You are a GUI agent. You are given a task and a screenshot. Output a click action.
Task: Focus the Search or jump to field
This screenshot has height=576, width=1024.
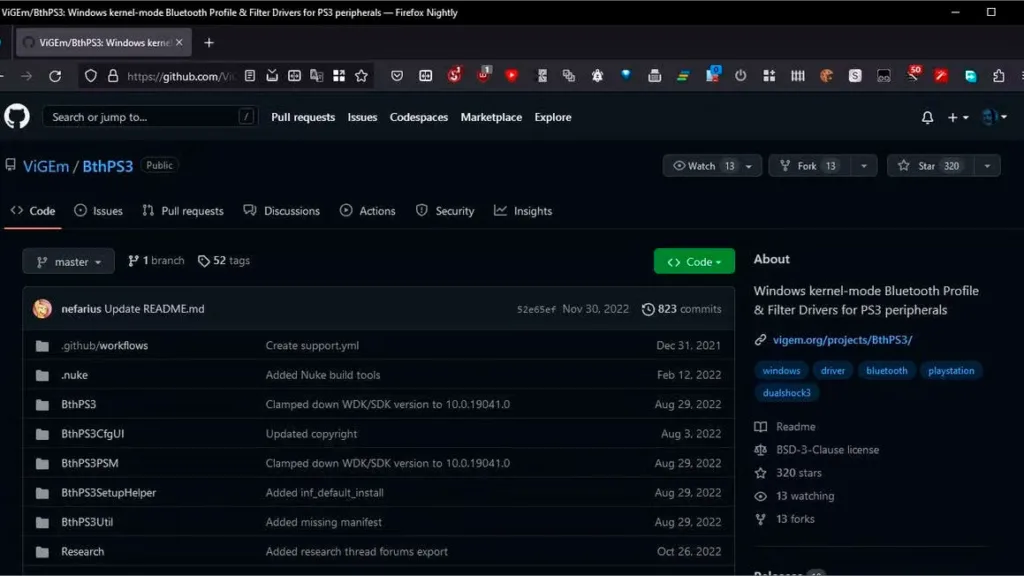tap(150, 118)
